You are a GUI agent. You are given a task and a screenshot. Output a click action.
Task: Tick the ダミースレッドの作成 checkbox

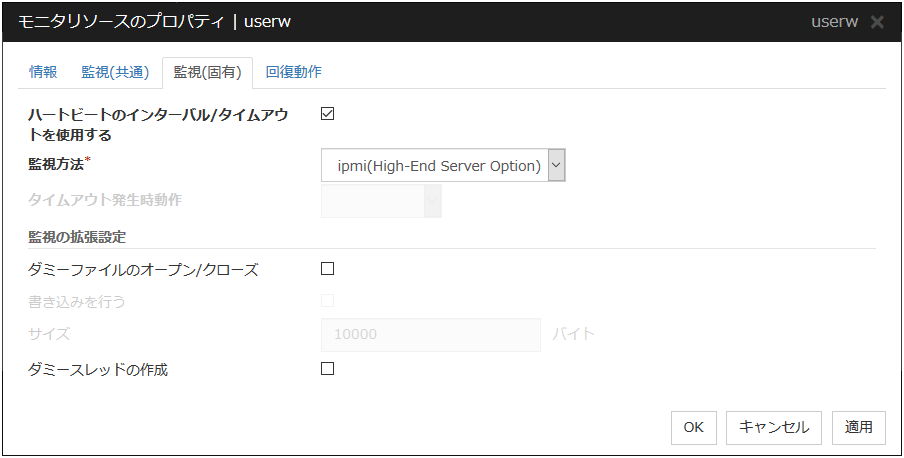pos(327,368)
